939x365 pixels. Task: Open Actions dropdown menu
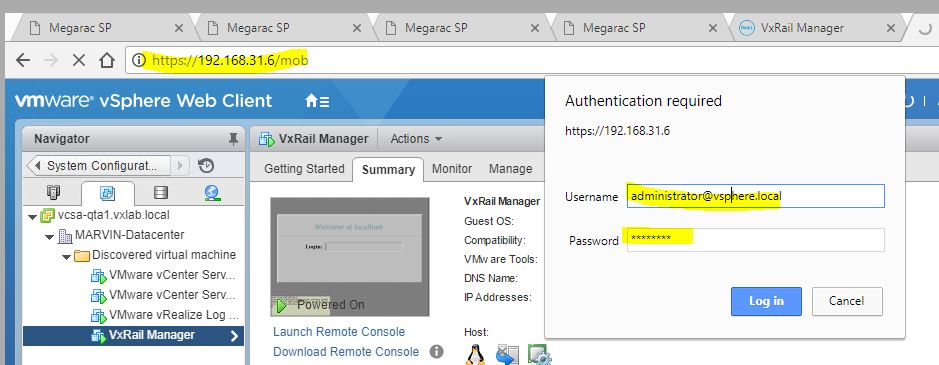[416, 139]
